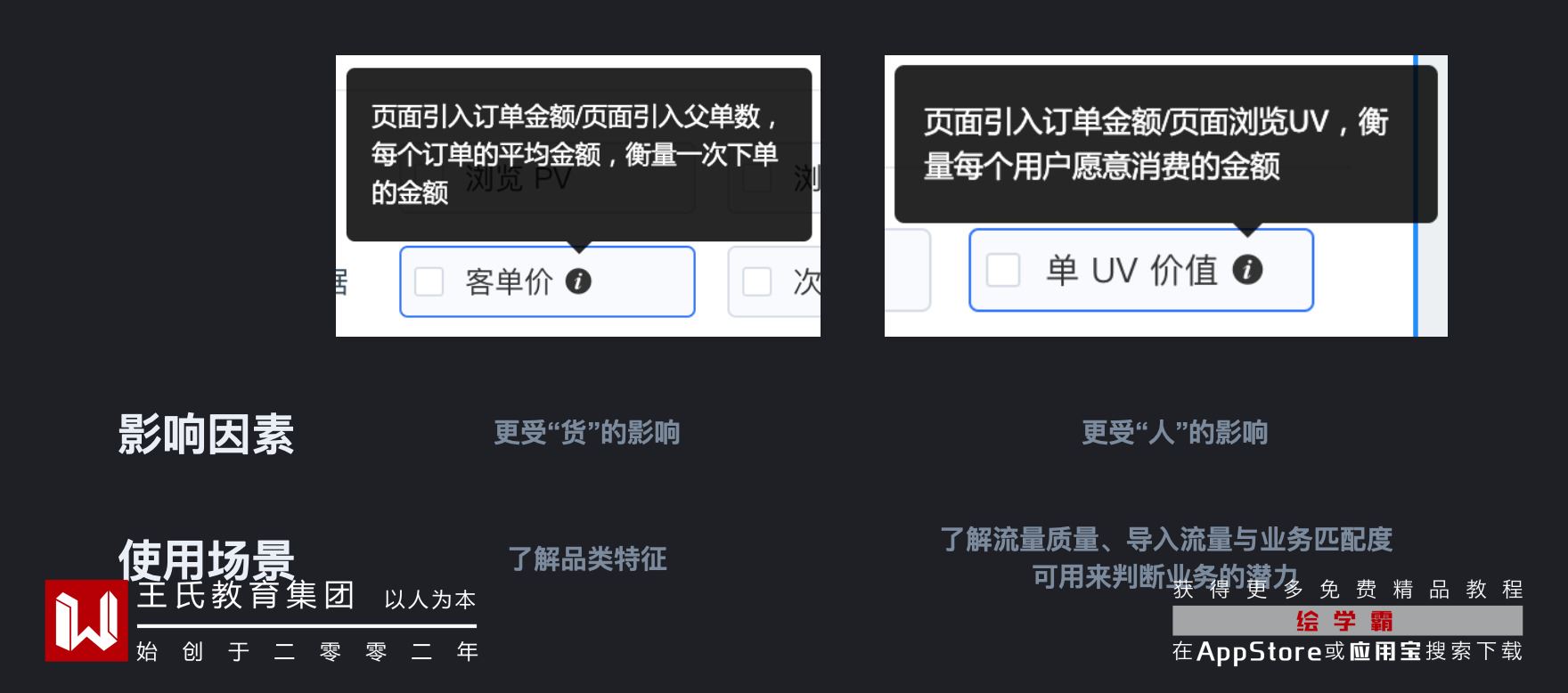
Task: Tick the 单 UV 价值 checkbox
Action: [x=1003, y=269]
